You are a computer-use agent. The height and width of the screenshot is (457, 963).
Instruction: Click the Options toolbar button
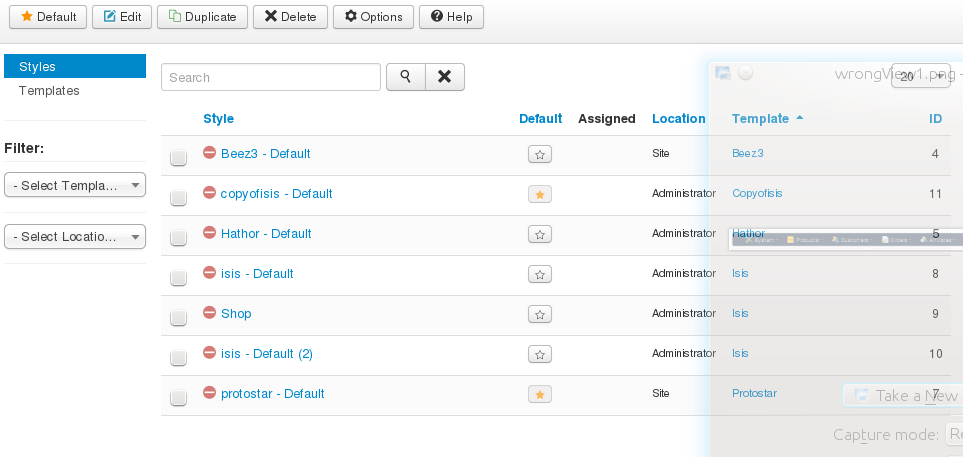point(373,17)
